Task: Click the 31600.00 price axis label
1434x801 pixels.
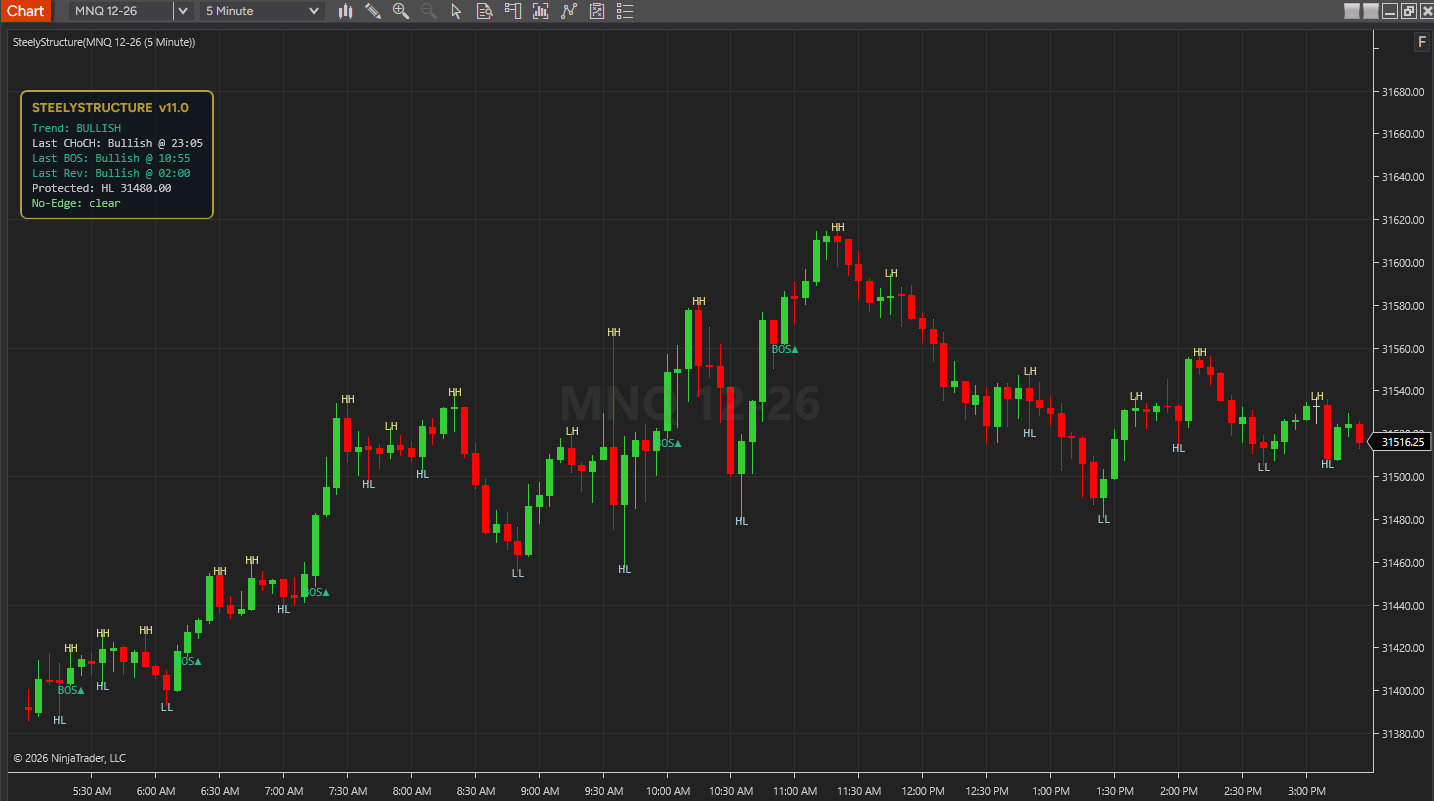Action: tap(1402, 263)
